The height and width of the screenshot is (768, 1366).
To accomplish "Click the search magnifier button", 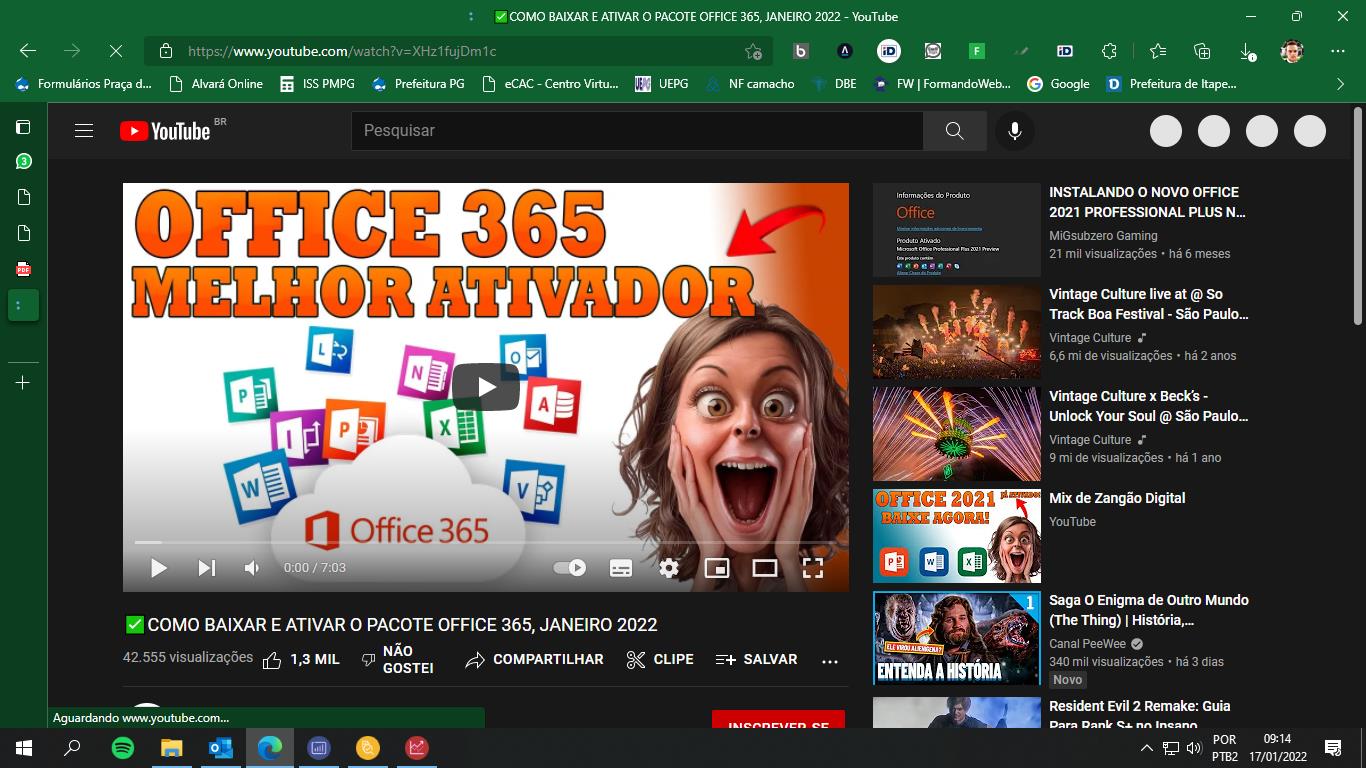I will [954, 131].
